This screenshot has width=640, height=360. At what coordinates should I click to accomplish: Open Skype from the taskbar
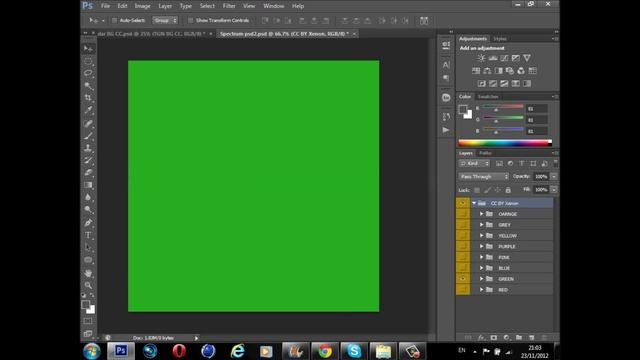(354, 351)
